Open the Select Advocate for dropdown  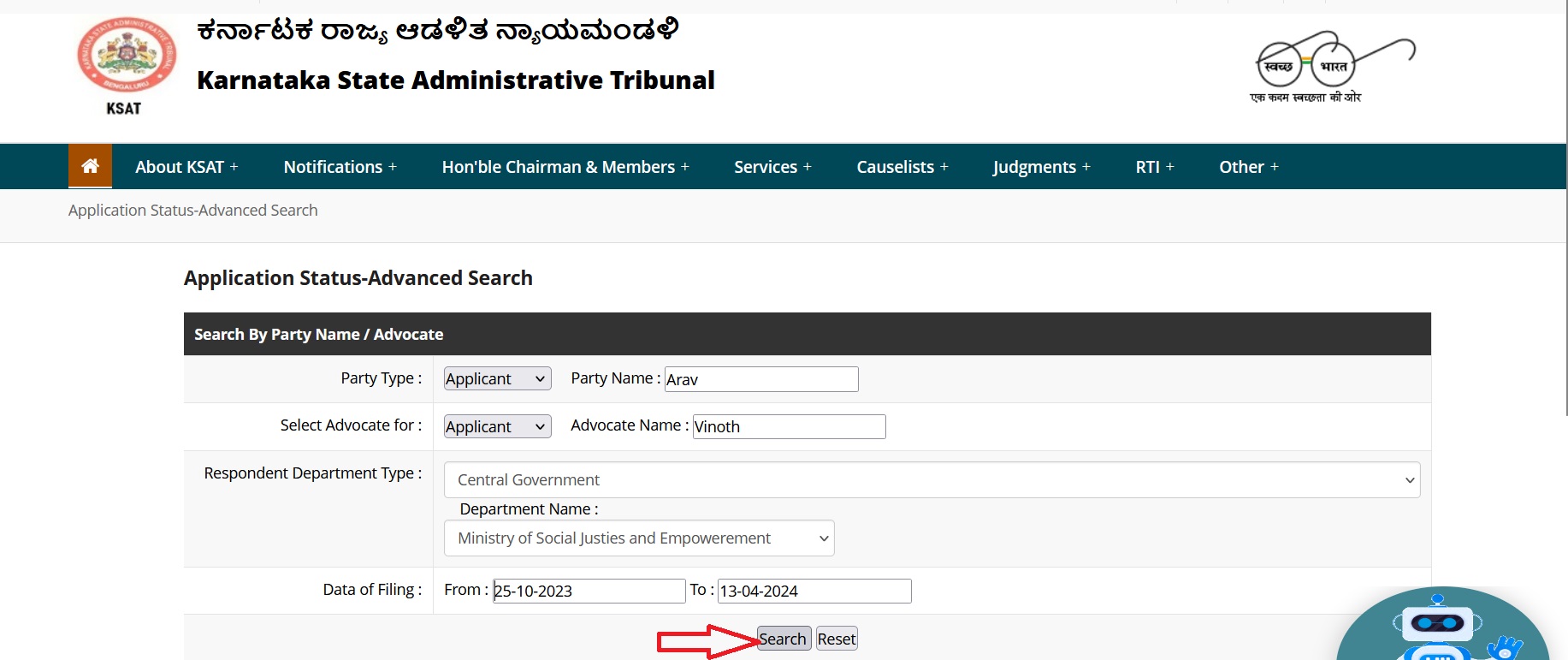(497, 426)
